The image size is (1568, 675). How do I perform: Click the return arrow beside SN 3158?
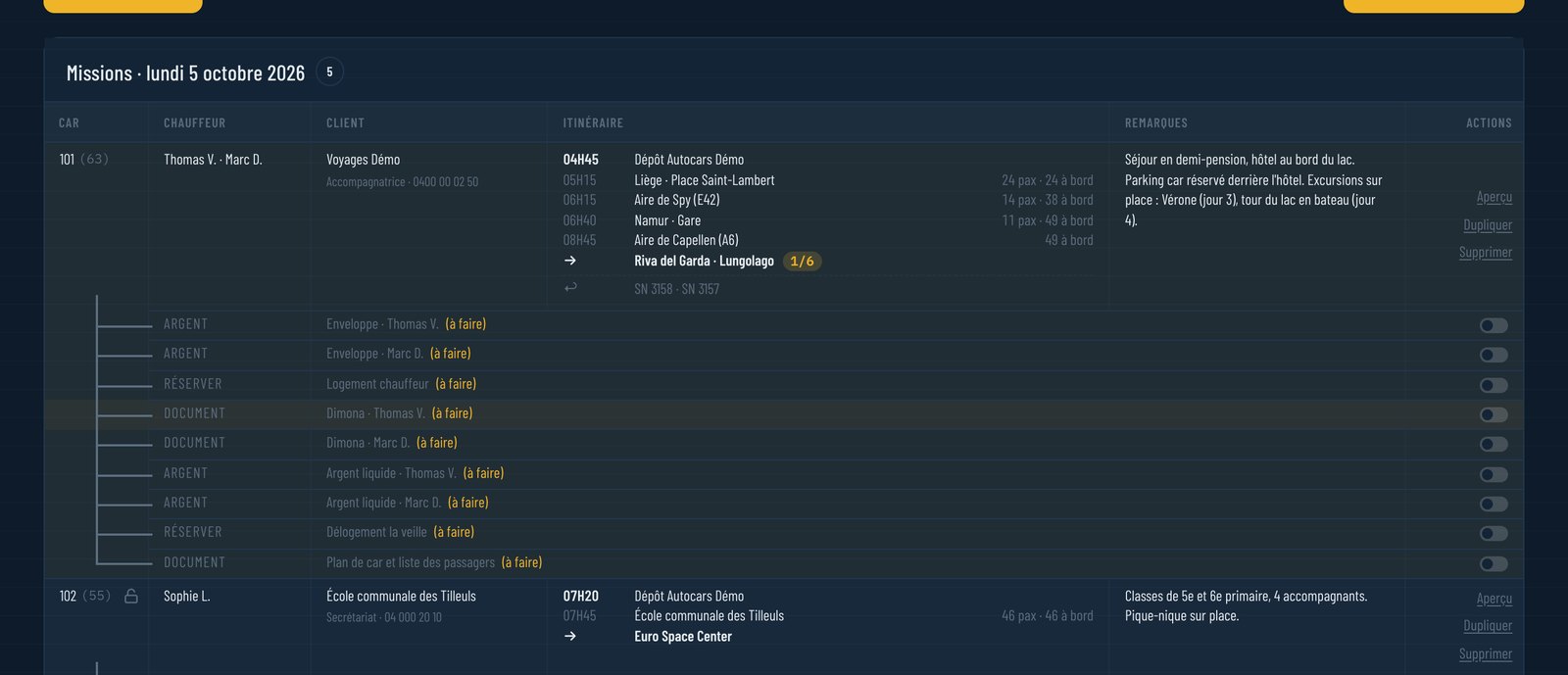pos(570,288)
